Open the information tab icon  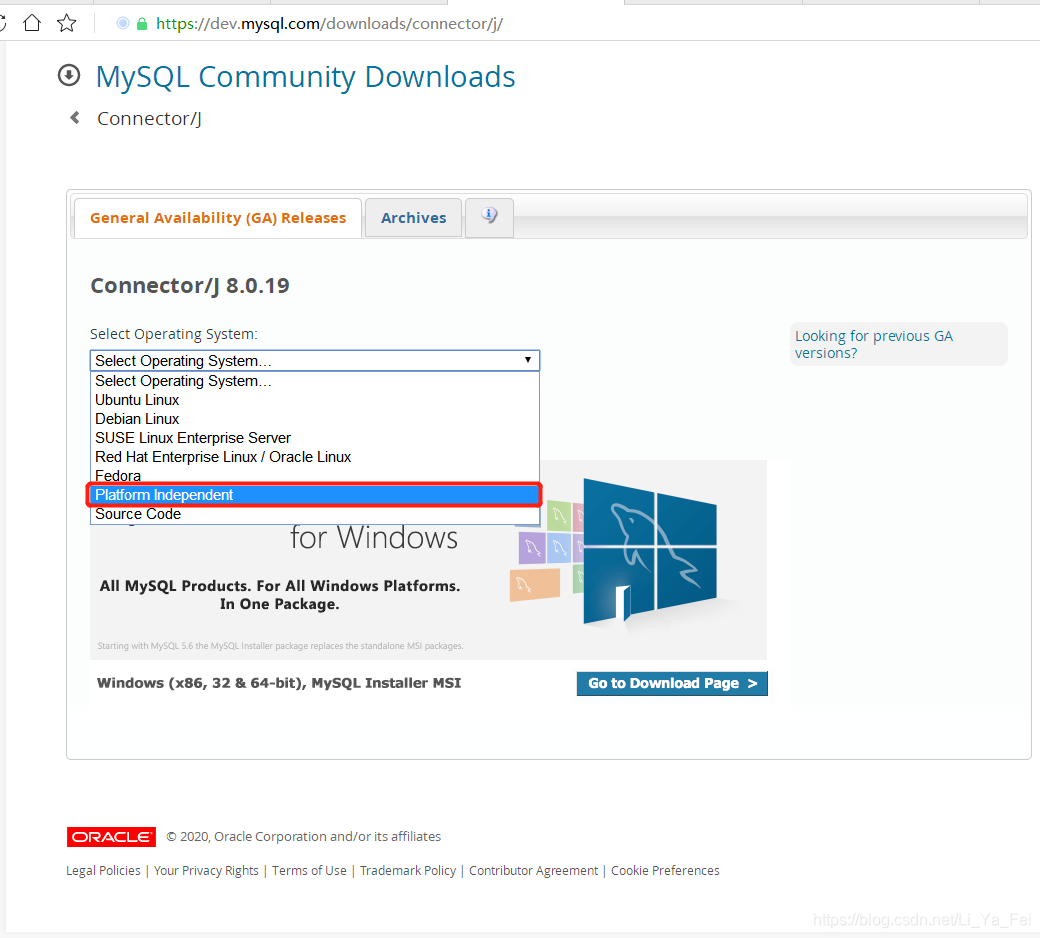(489, 216)
